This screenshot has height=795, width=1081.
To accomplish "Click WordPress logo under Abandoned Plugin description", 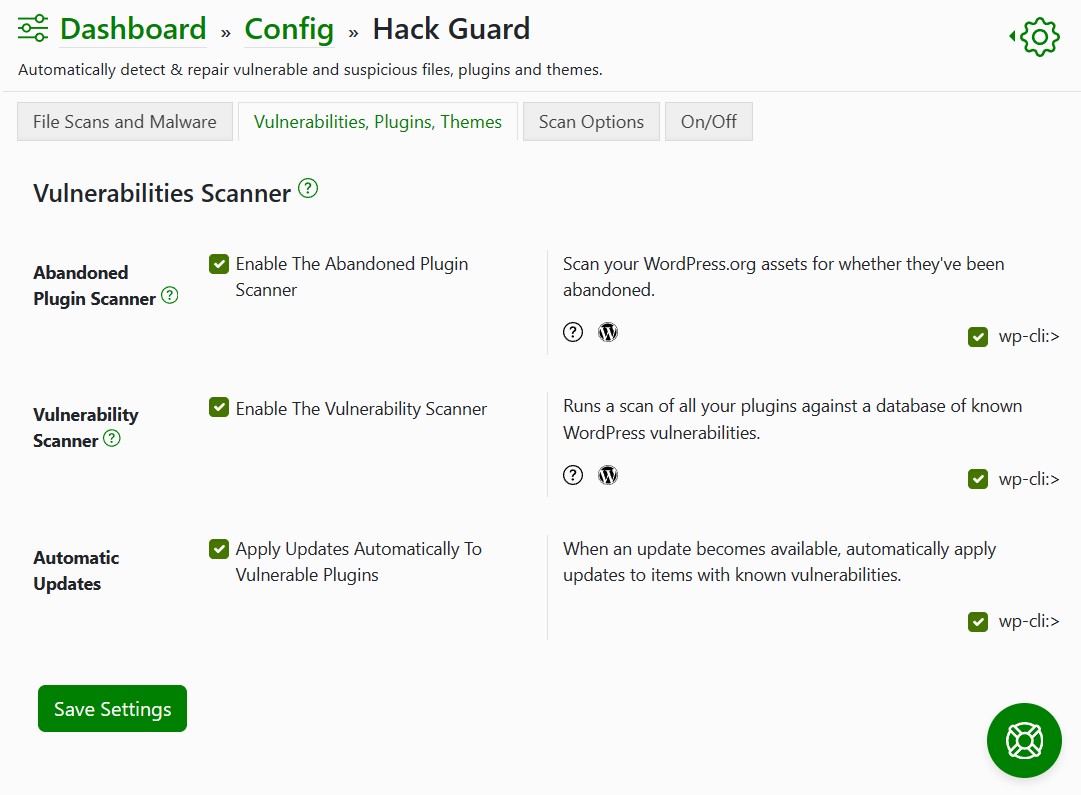I will (608, 332).
